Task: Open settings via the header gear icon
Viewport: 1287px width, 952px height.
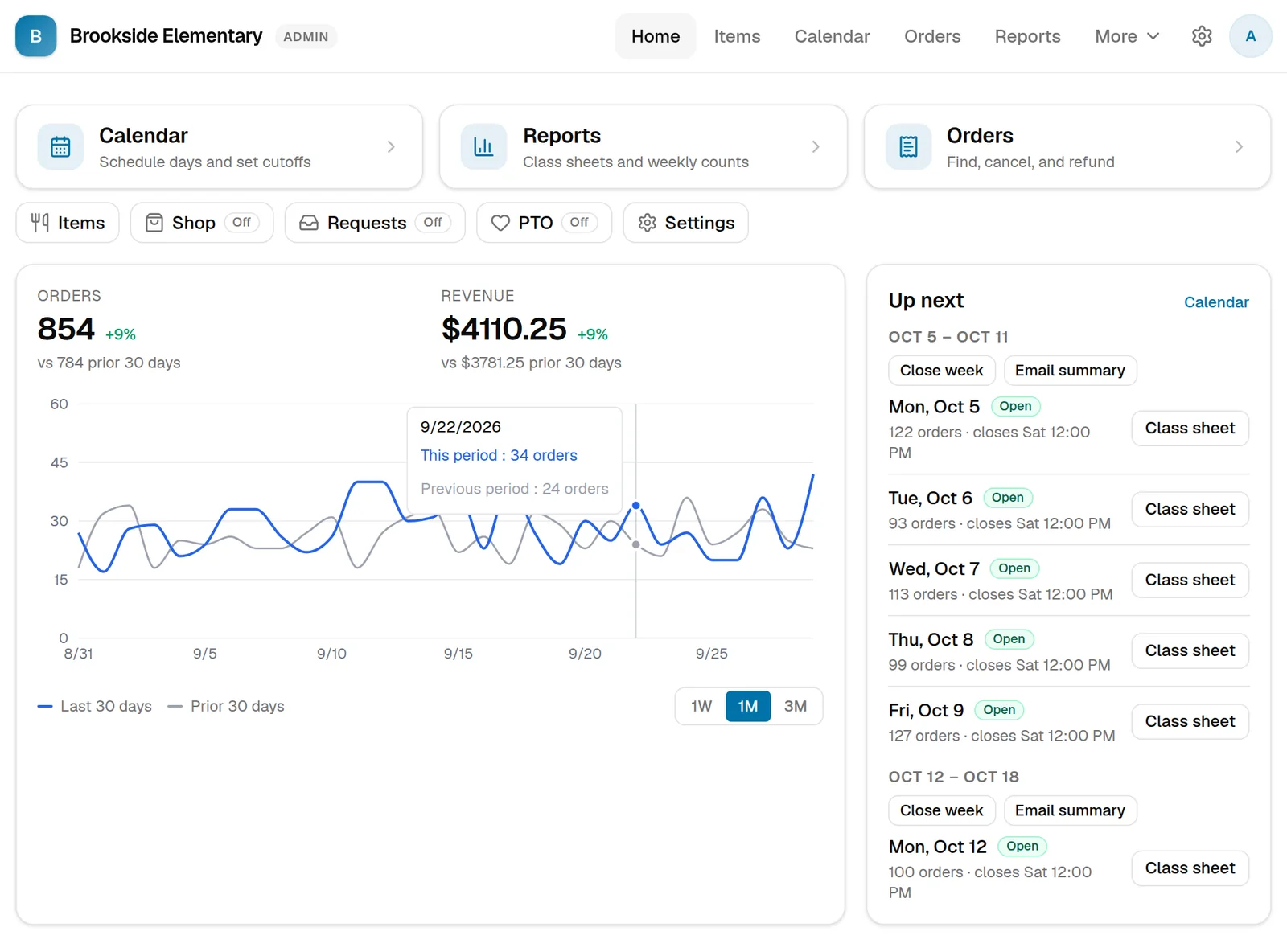Action: [x=1202, y=36]
